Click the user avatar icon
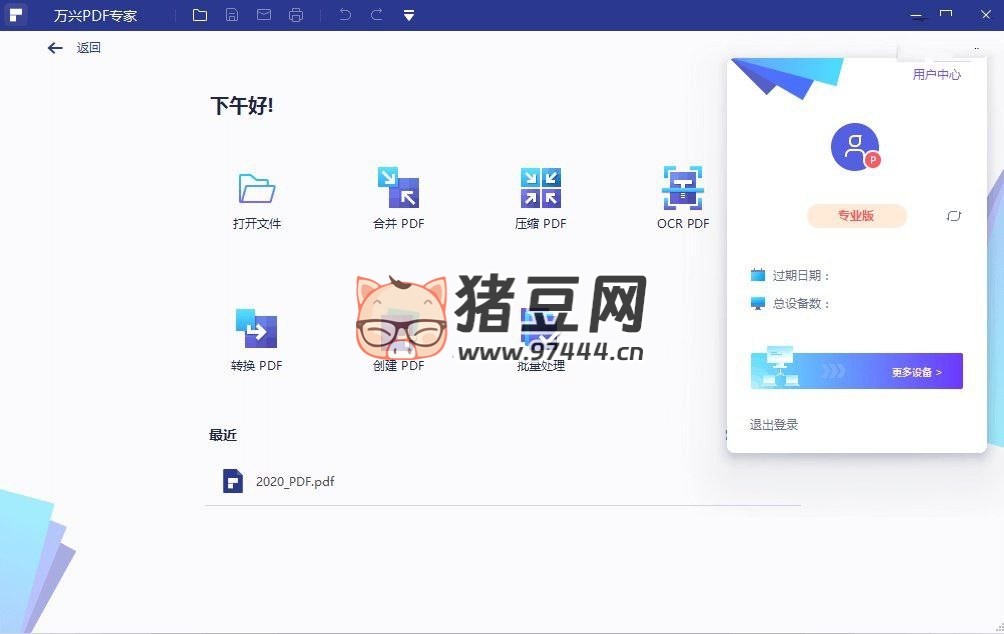Viewport: 1004px width, 634px height. coord(855,147)
